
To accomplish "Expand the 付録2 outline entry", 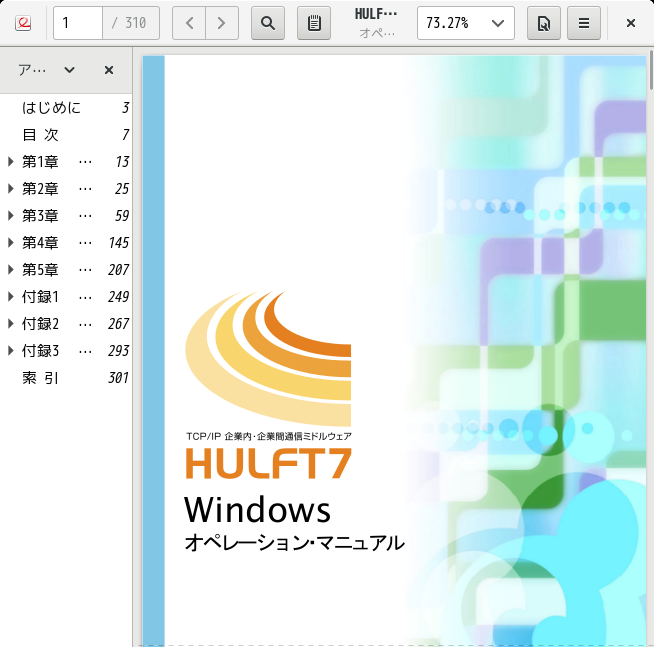I will click(x=11, y=324).
